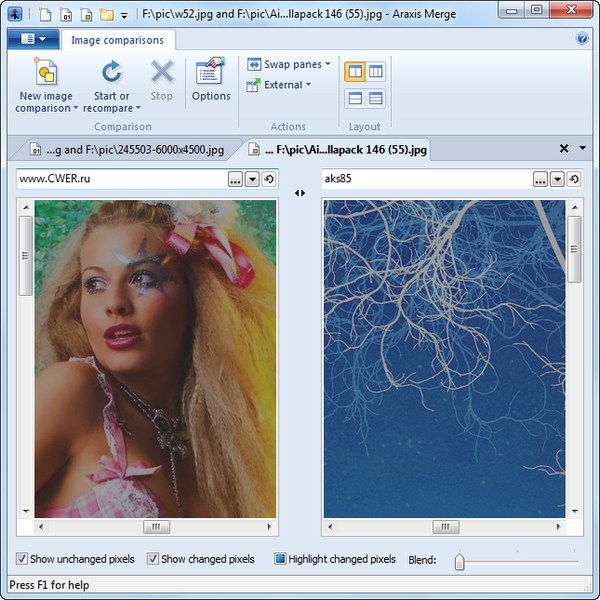
Task: Select the two-pane horizontal layout icon
Action: coord(354,98)
